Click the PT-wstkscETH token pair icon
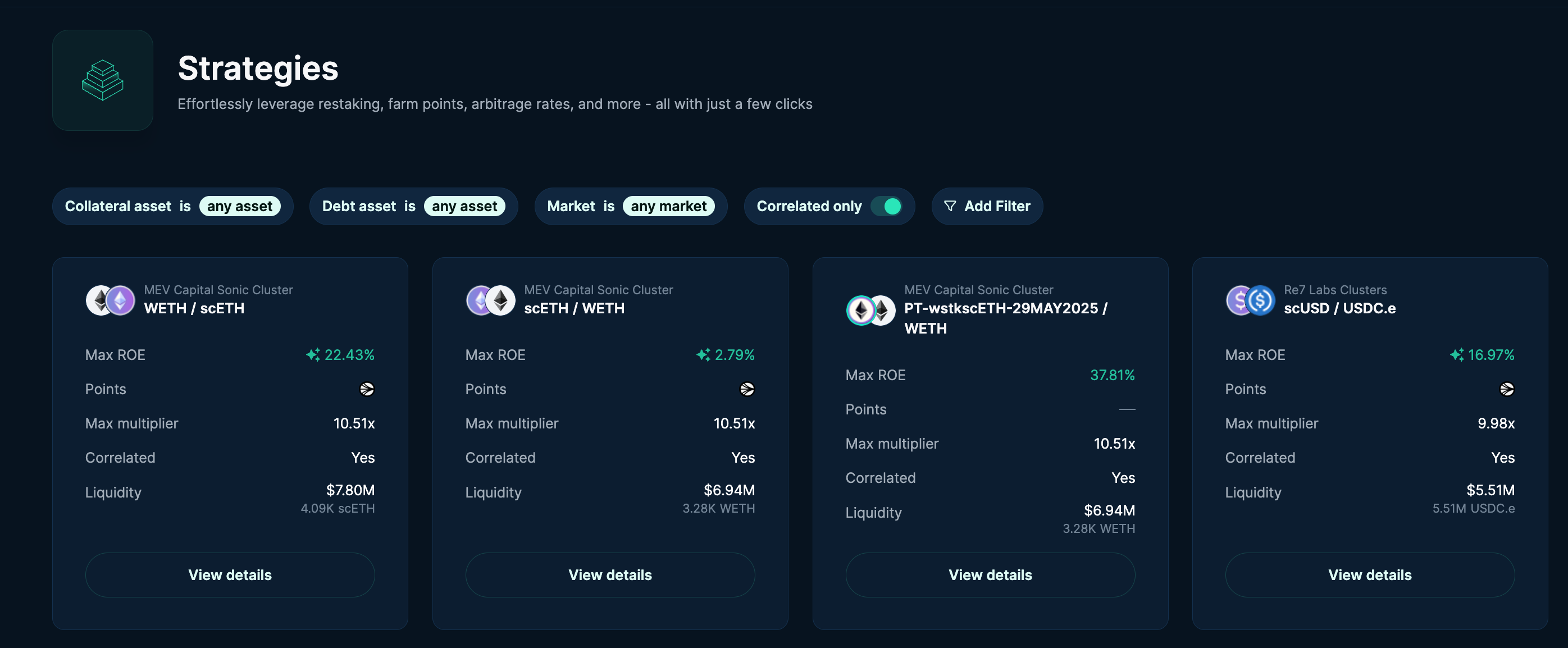The height and width of the screenshot is (648, 1568). coord(870,311)
